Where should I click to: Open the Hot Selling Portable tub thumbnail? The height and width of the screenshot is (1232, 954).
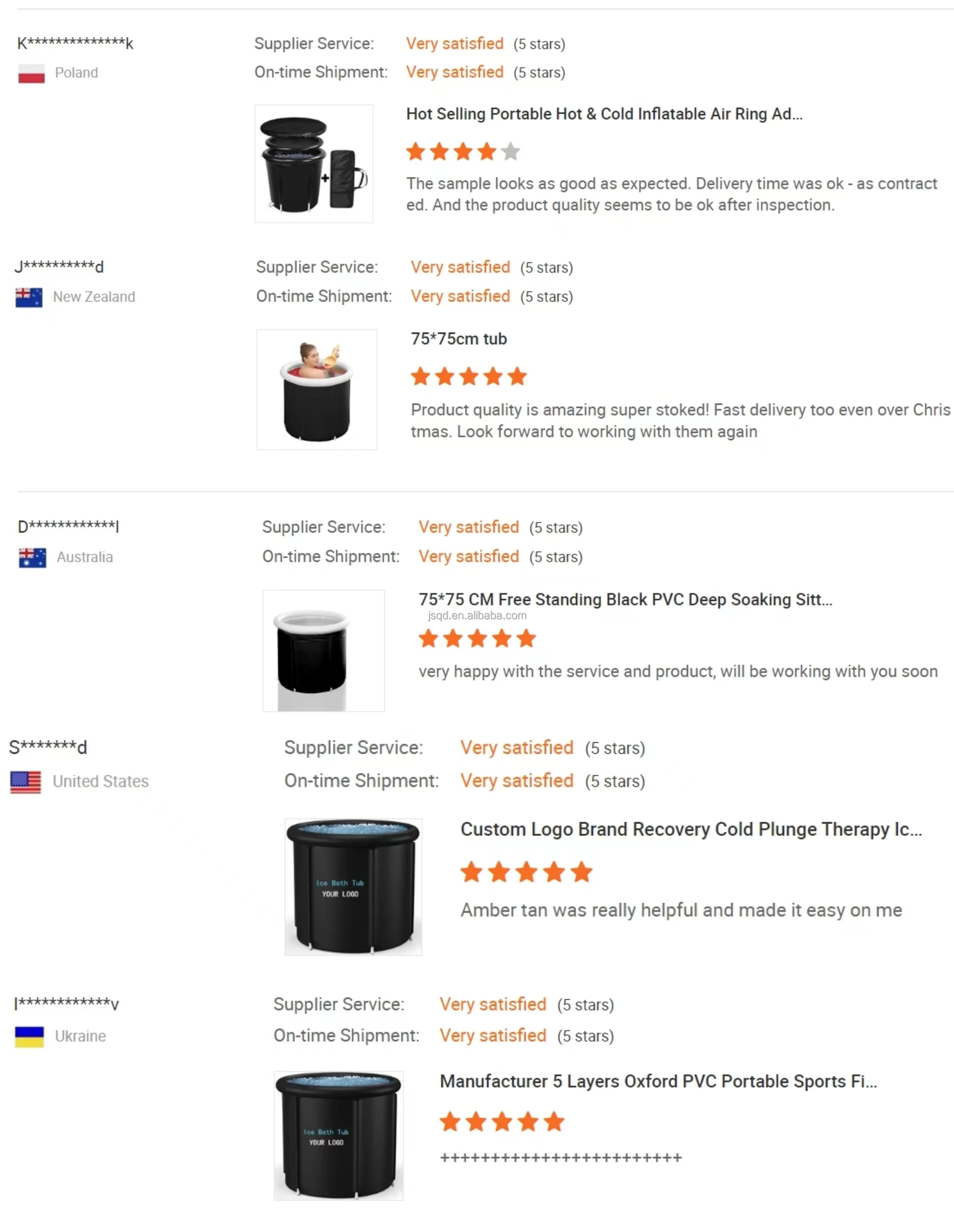tap(314, 163)
